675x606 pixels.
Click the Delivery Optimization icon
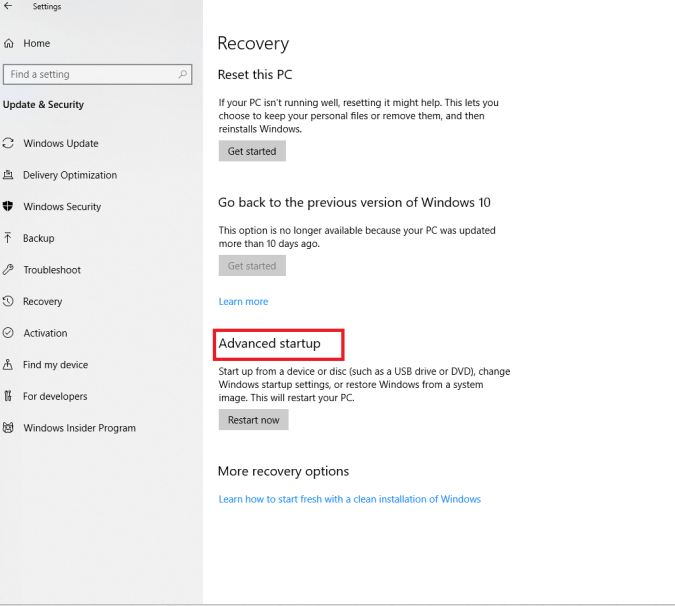pyautogui.click(x=8, y=175)
